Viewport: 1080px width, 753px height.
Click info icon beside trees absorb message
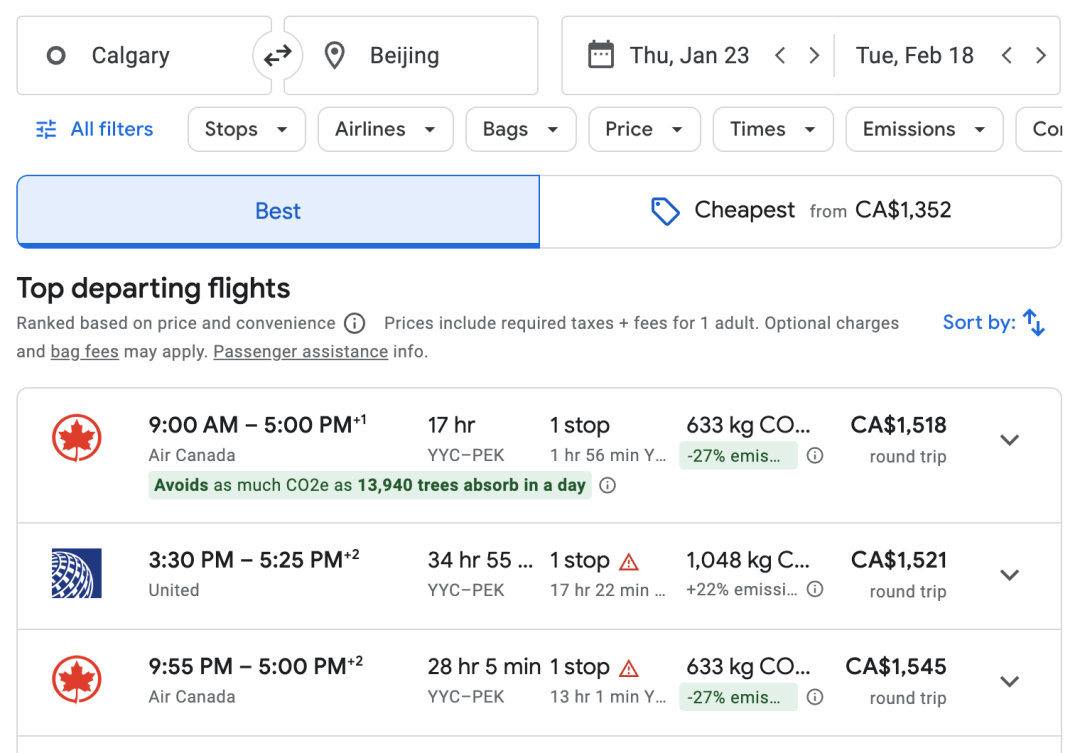click(607, 486)
